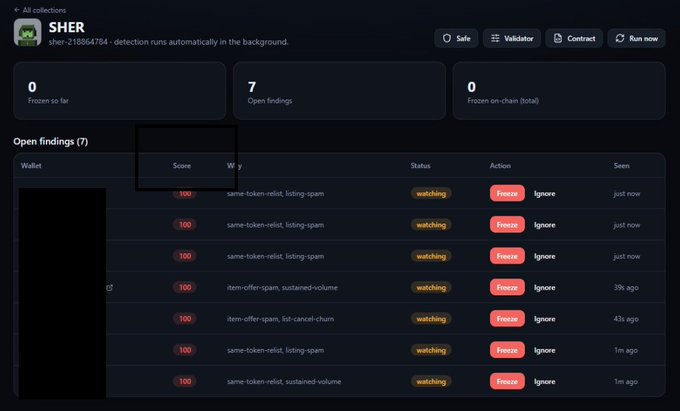Trigger detection with Run now
The height and width of the screenshot is (411, 680).
(x=637, y=38)
